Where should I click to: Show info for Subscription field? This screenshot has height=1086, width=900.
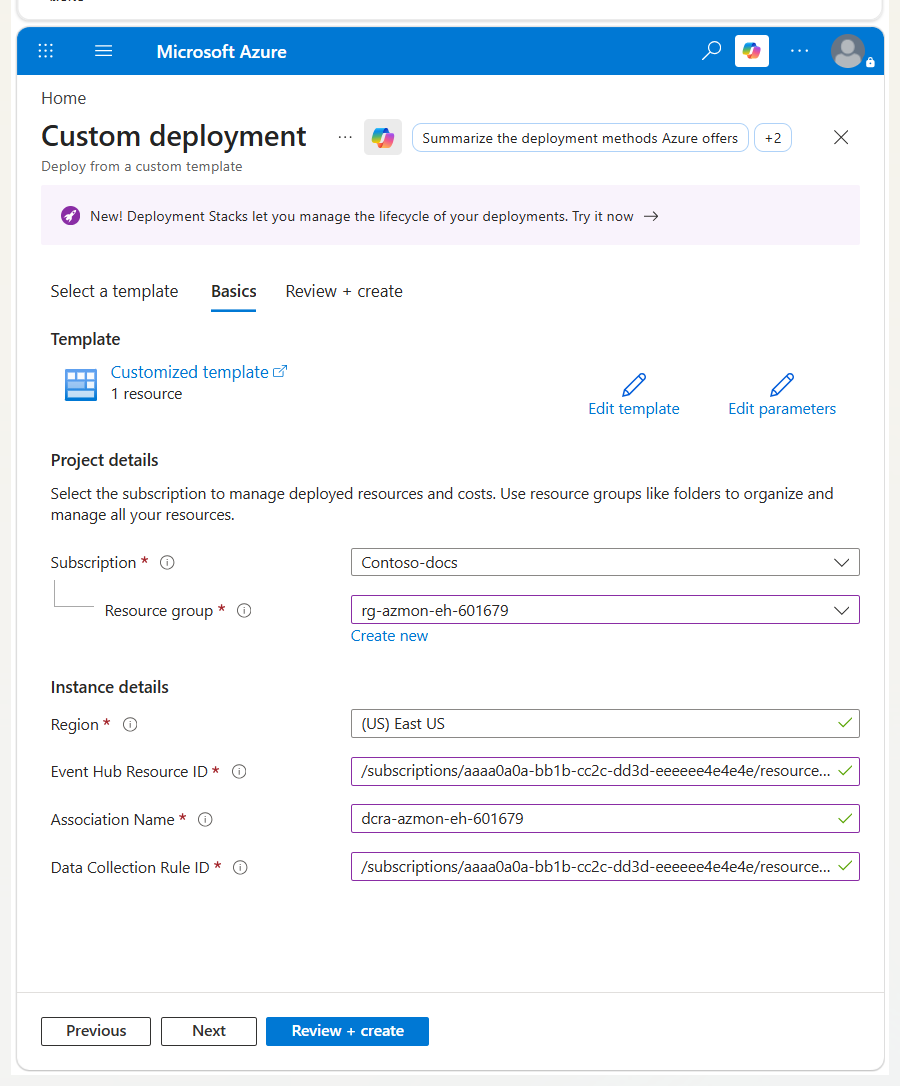[x=167, y=562]
